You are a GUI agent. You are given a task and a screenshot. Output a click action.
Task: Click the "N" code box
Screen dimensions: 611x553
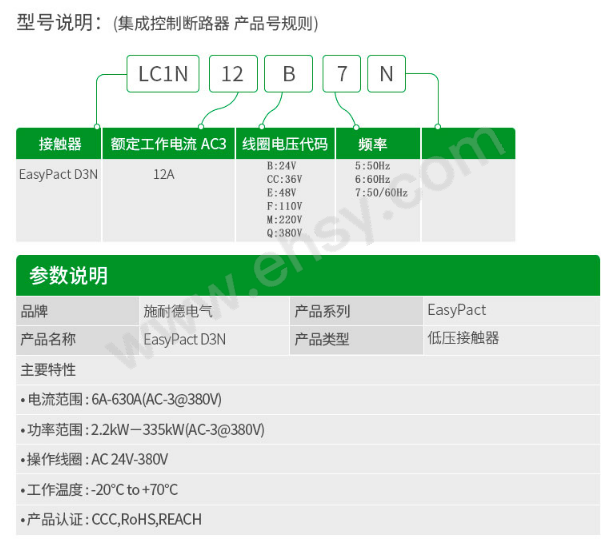click(386, 74)
